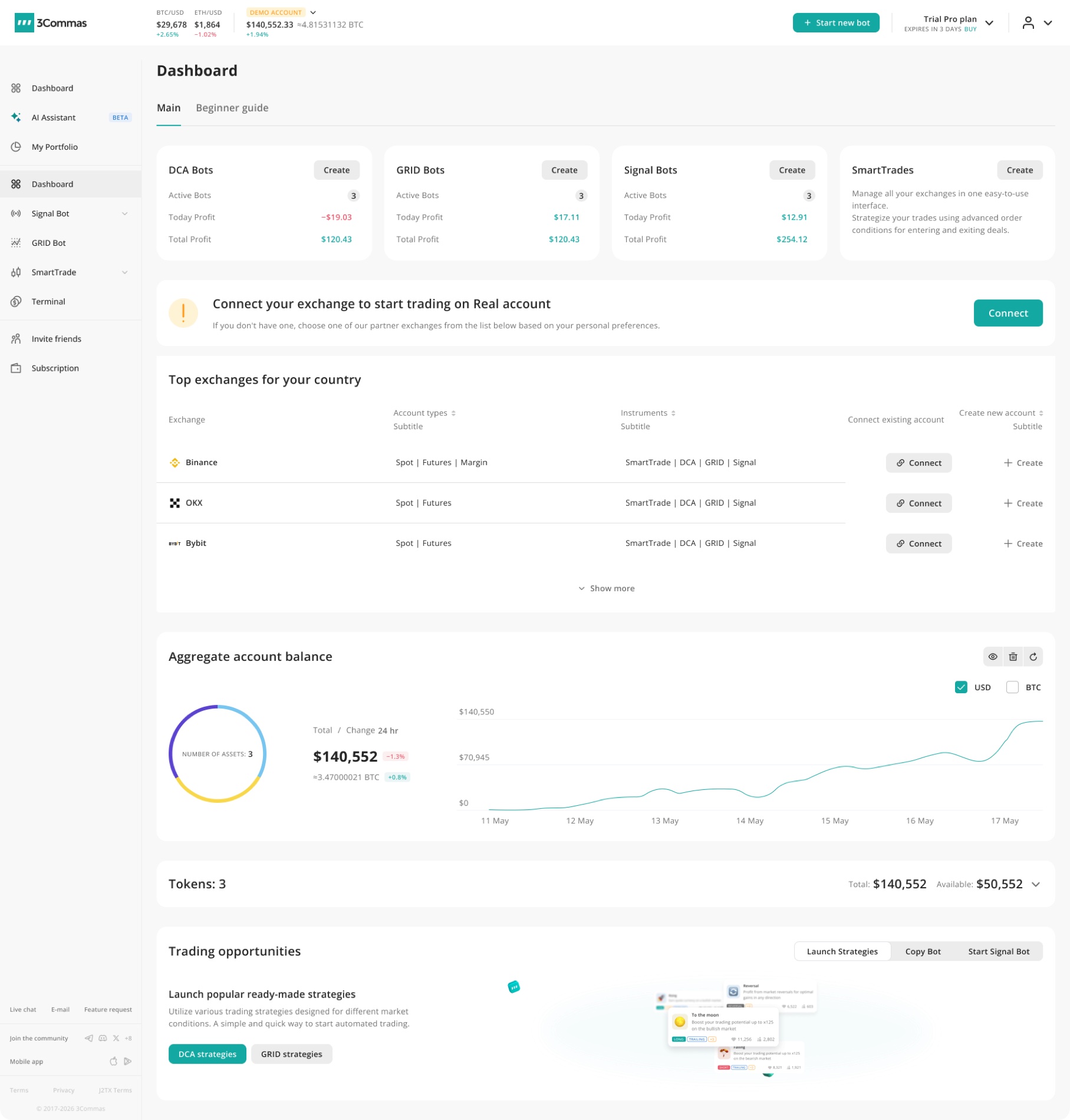Click the floating teal 3Commas chat icon
1070x1120 pixels.
[514, 987]
